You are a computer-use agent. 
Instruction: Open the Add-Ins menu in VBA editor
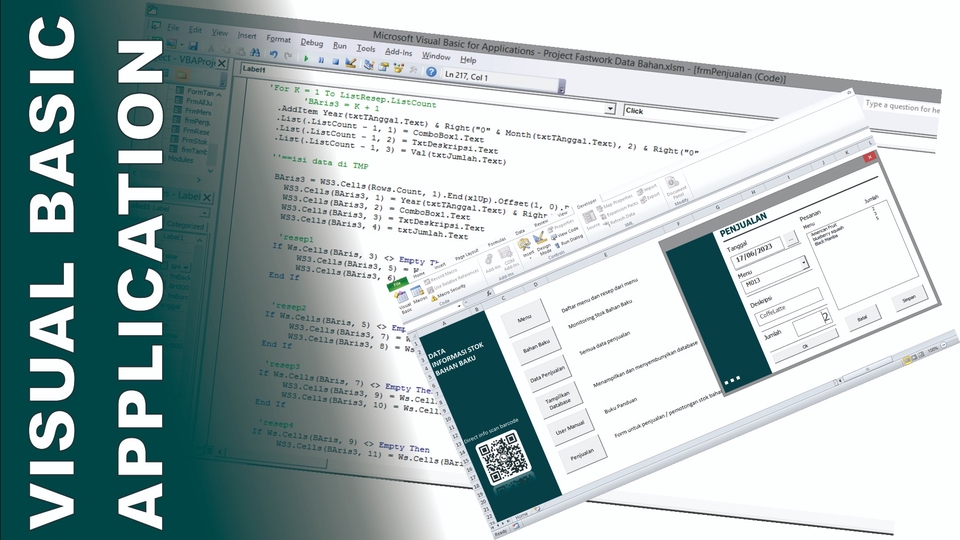click(398, 52)
